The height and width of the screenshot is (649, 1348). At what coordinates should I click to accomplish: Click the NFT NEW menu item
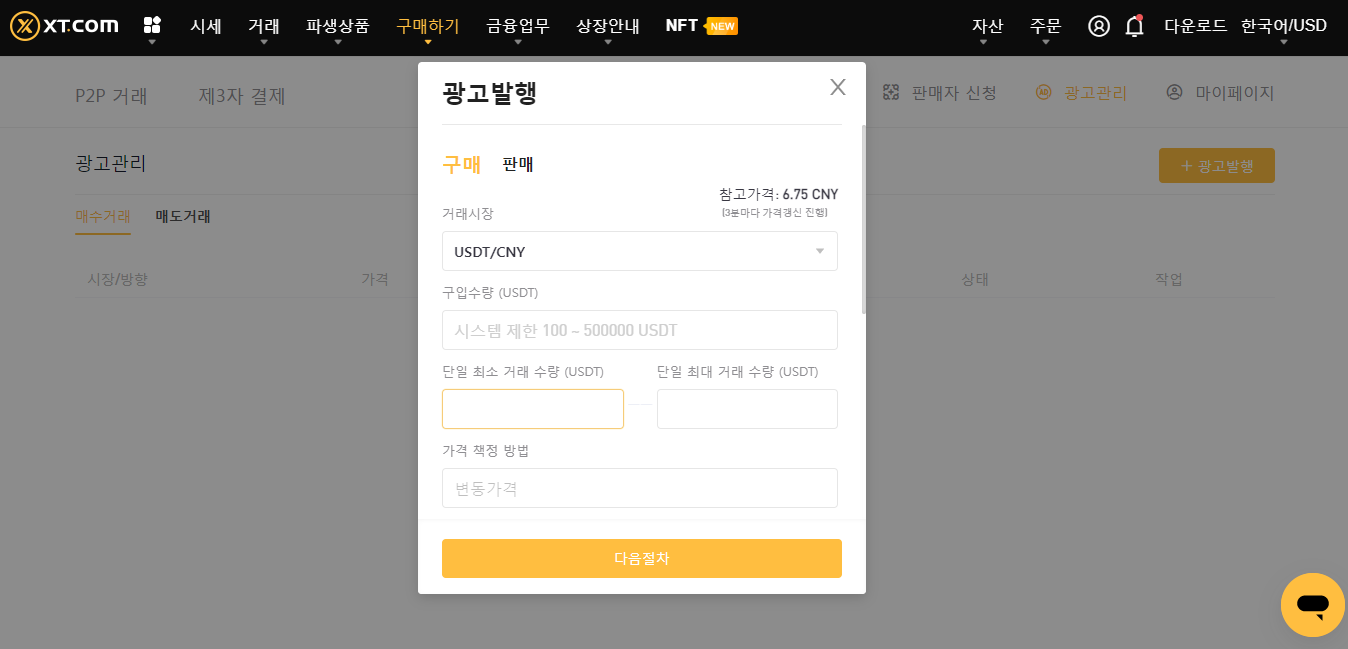point(701,26)
